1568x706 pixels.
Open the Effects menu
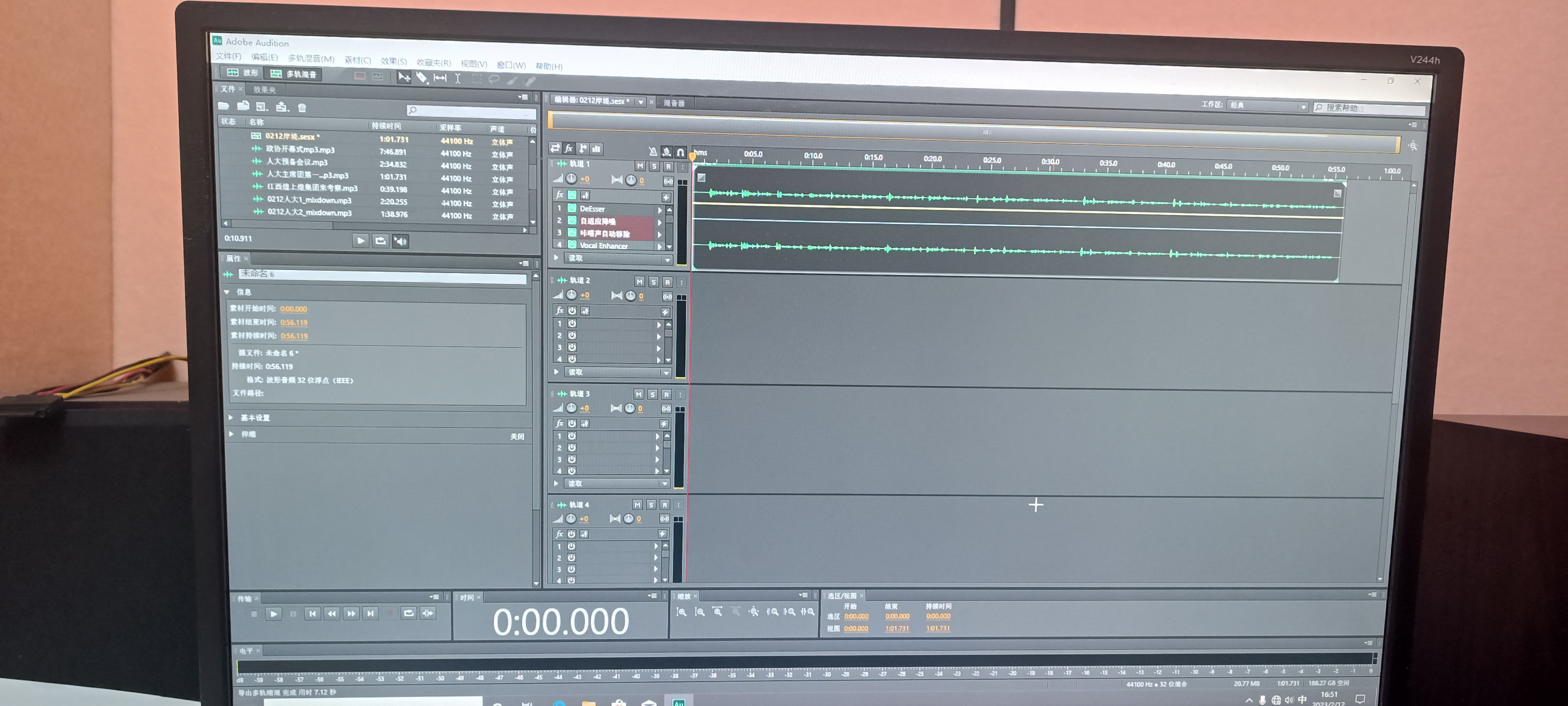click(x=393, y=61)
